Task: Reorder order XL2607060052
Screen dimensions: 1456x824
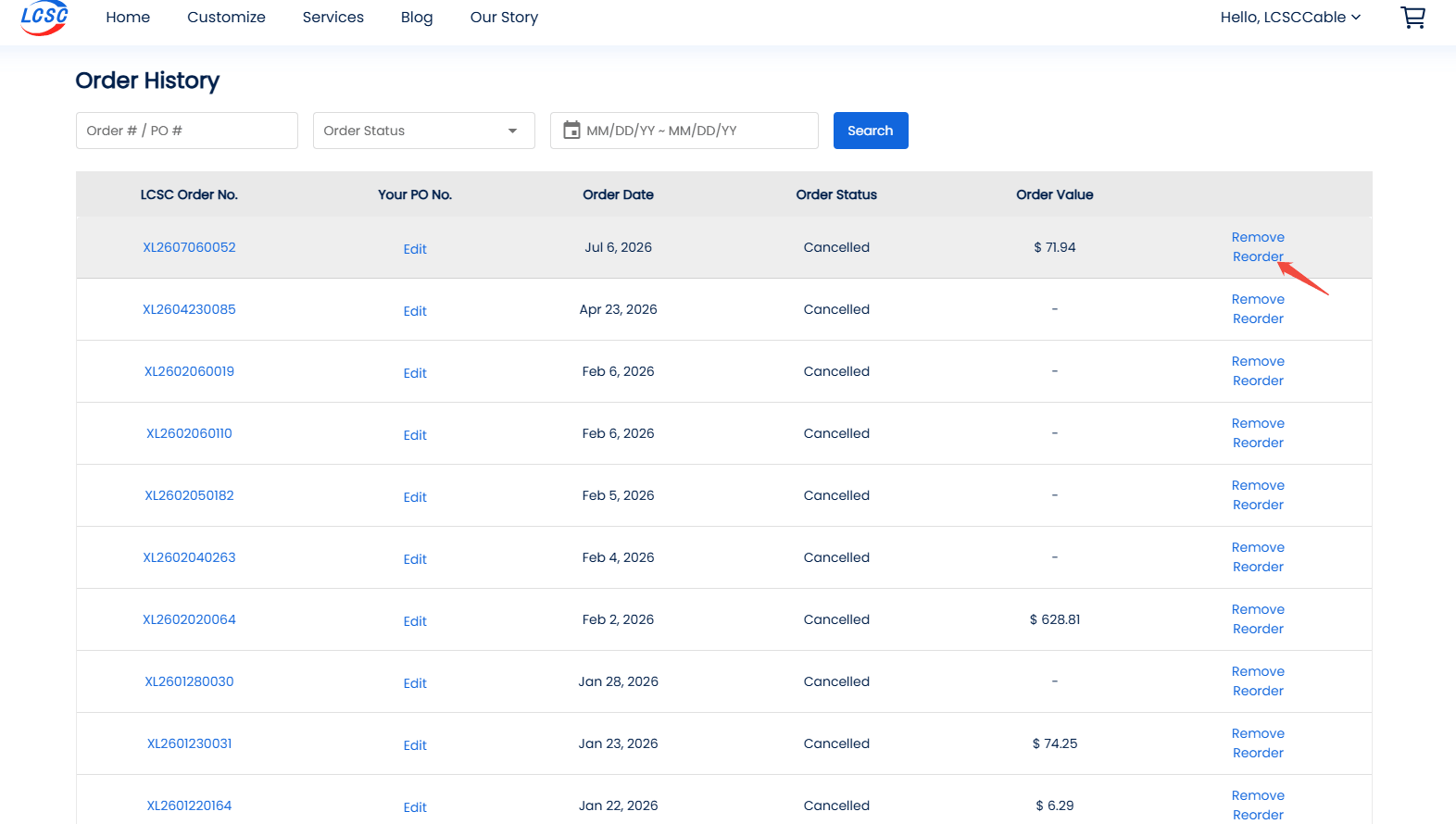Action: 1258,256
